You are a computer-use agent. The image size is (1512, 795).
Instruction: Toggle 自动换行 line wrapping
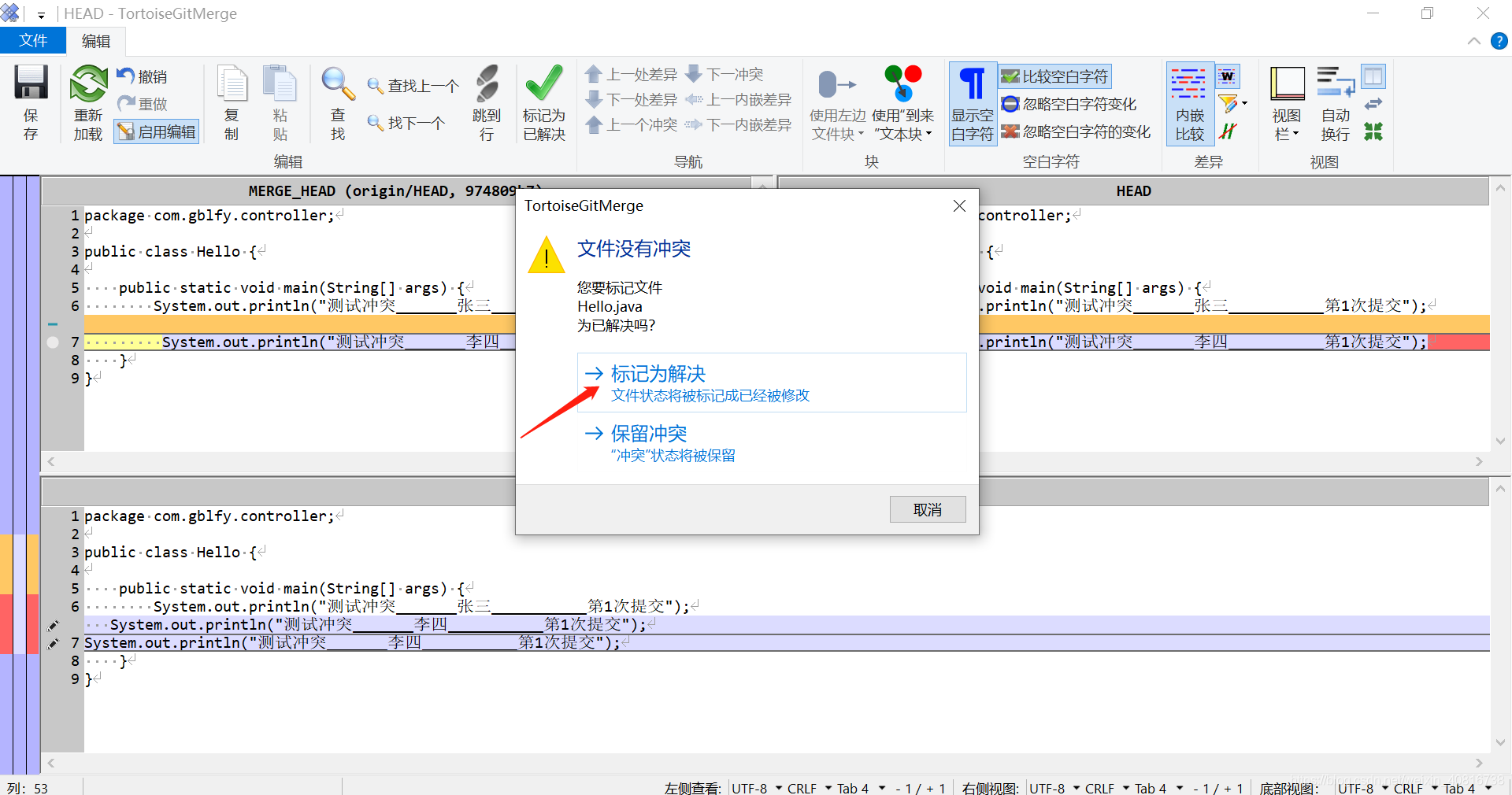coord(1336,103)
